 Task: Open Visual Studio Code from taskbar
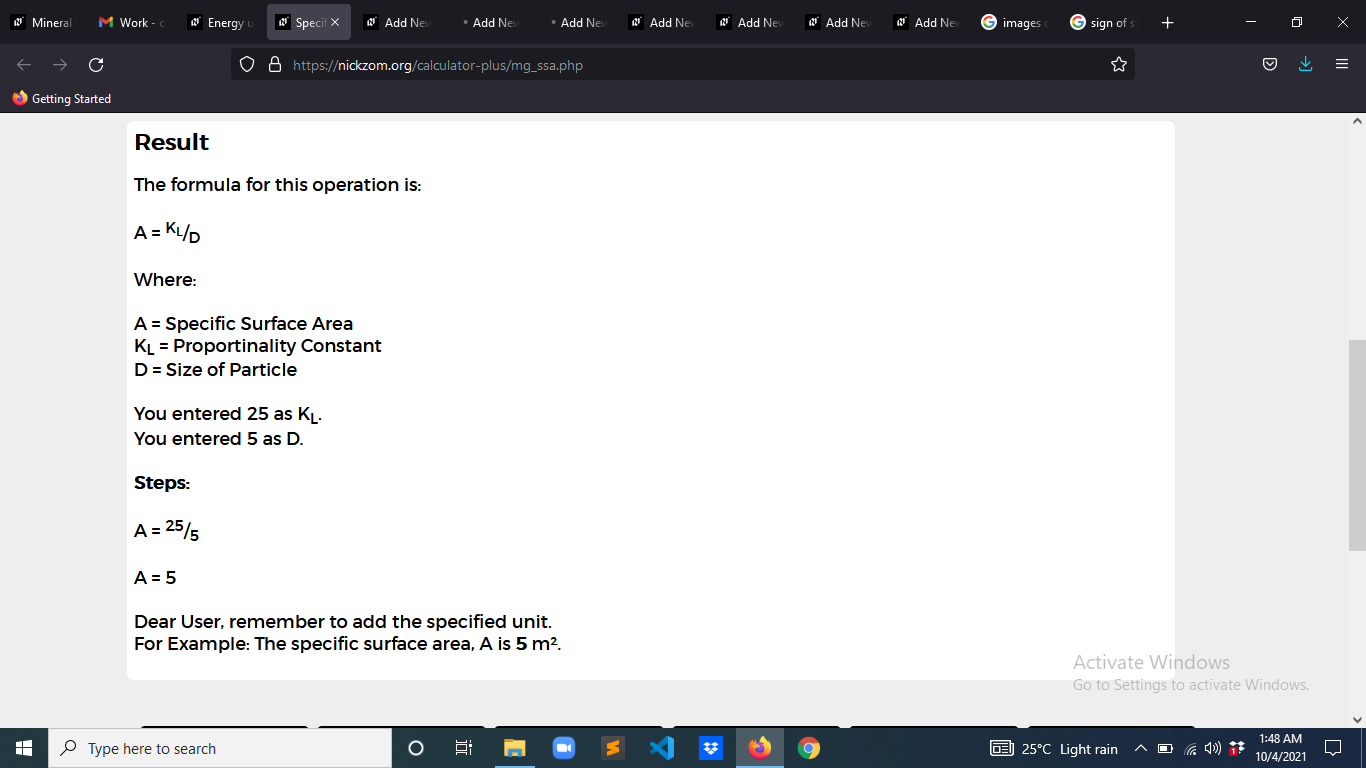[661, 748]
